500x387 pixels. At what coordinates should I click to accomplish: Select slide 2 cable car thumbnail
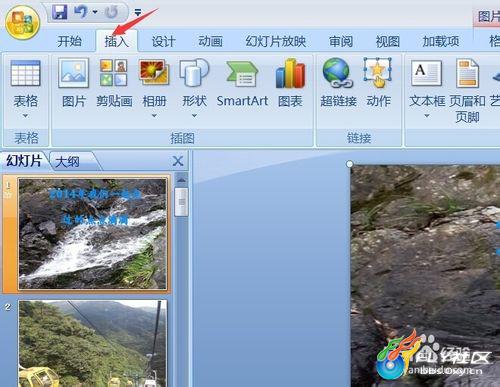tap(93, 343)
